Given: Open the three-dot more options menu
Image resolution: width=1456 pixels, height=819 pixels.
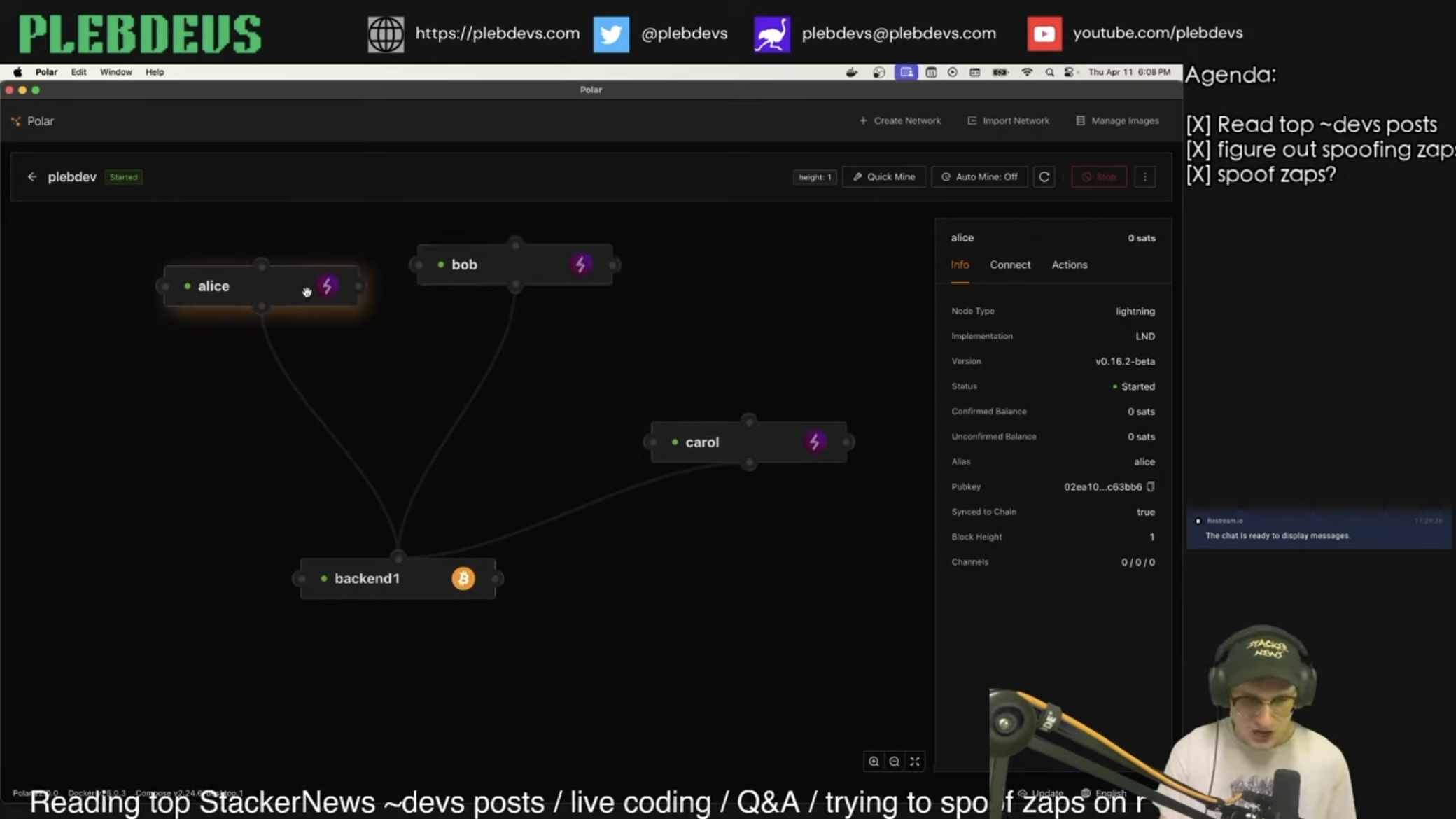Looking at the screenshot, I should (x=1145, y=177).
